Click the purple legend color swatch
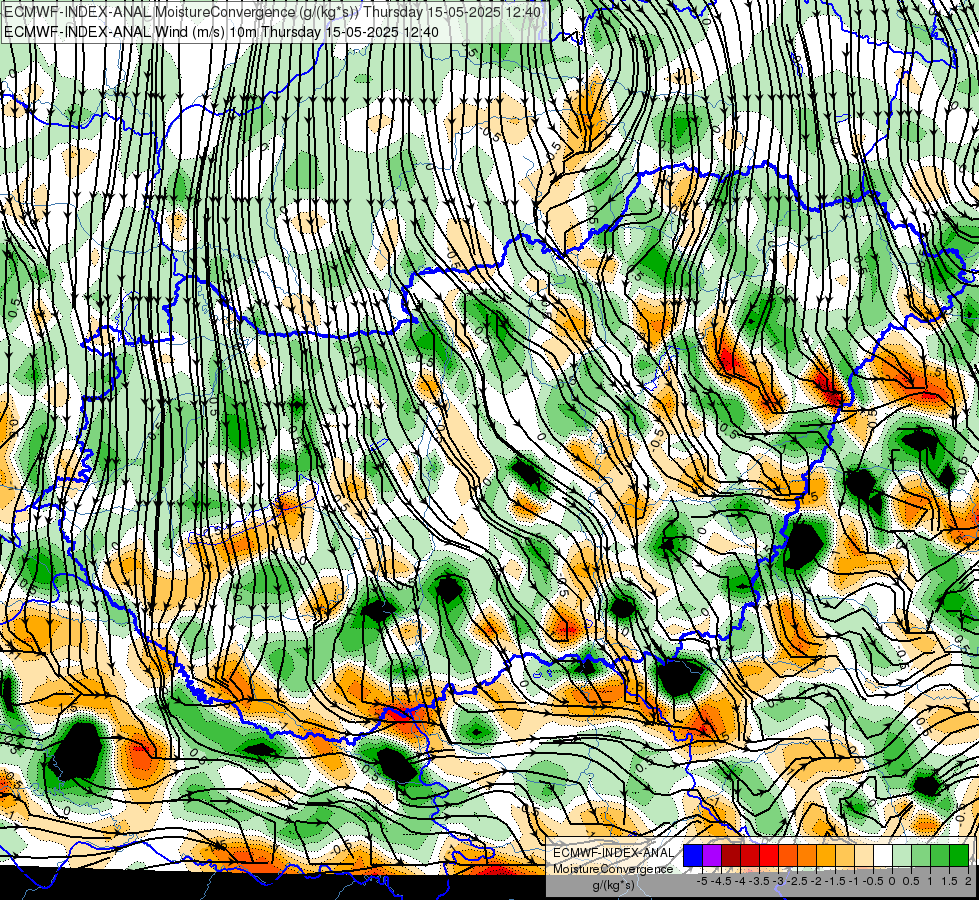The image size is (979, 900). 712,856
